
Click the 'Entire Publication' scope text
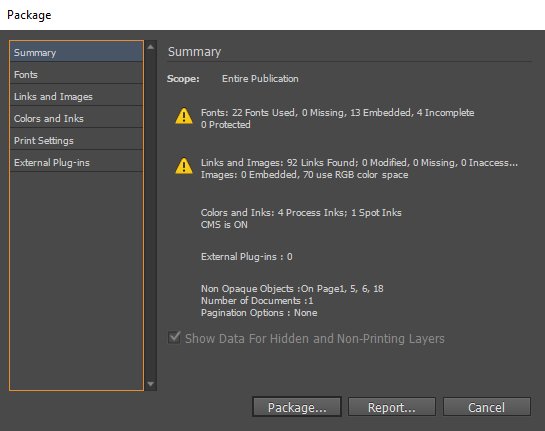click(x=260, y=79)
